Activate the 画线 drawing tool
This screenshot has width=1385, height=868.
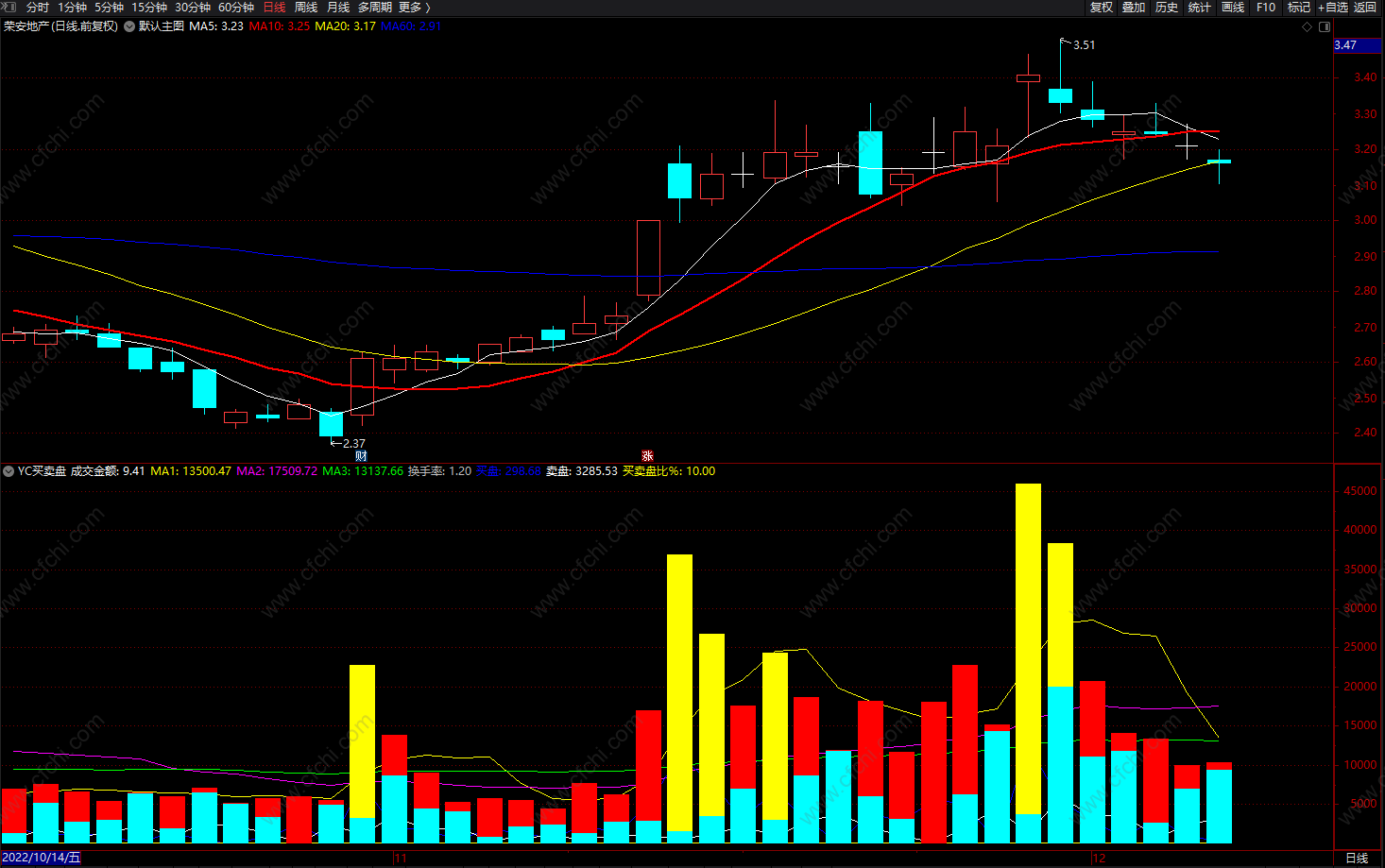pos(1233,8)
